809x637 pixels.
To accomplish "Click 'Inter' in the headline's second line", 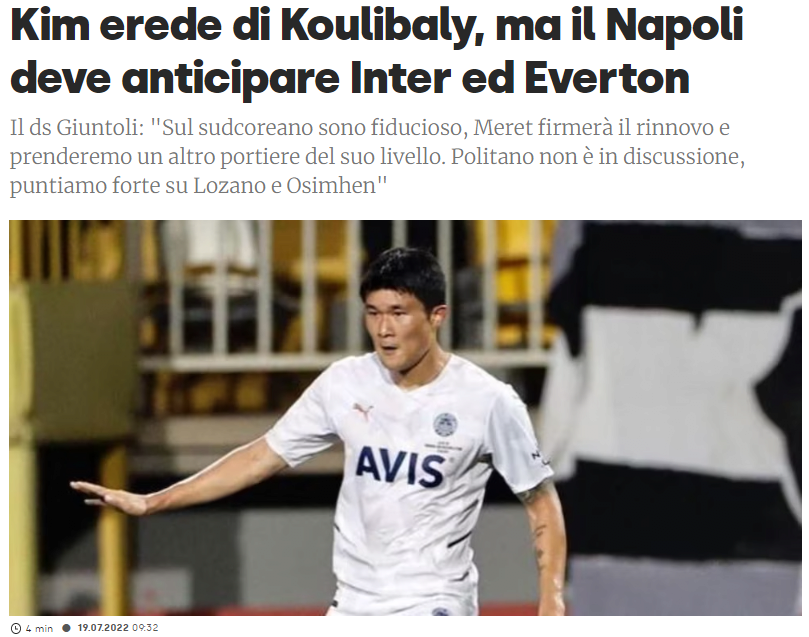I will 401,77.
